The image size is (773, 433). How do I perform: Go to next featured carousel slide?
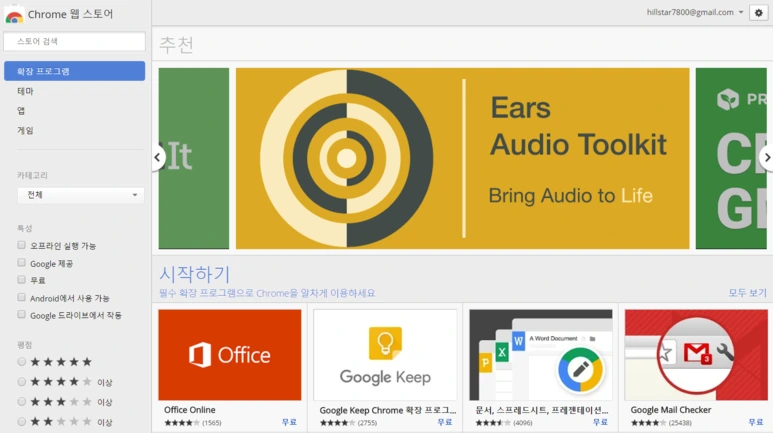click(x=767, y=158)
